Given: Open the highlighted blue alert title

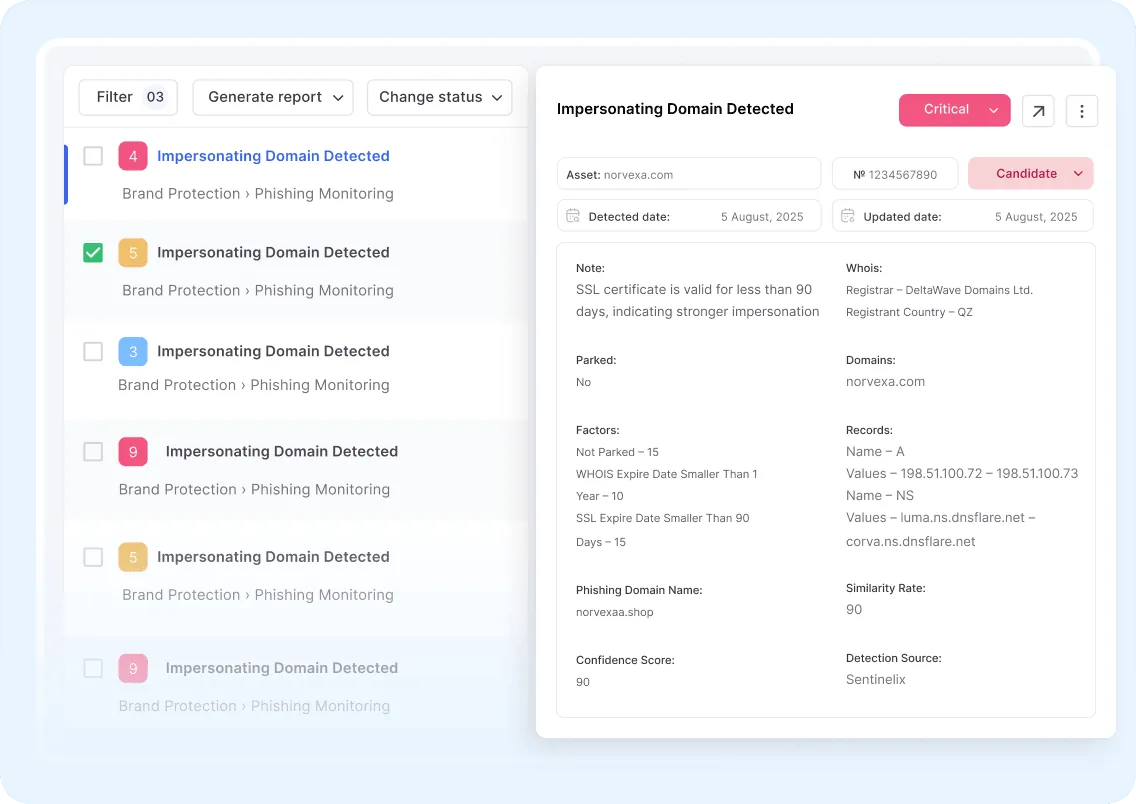Looking at the screenshot, I should (273, 156).
